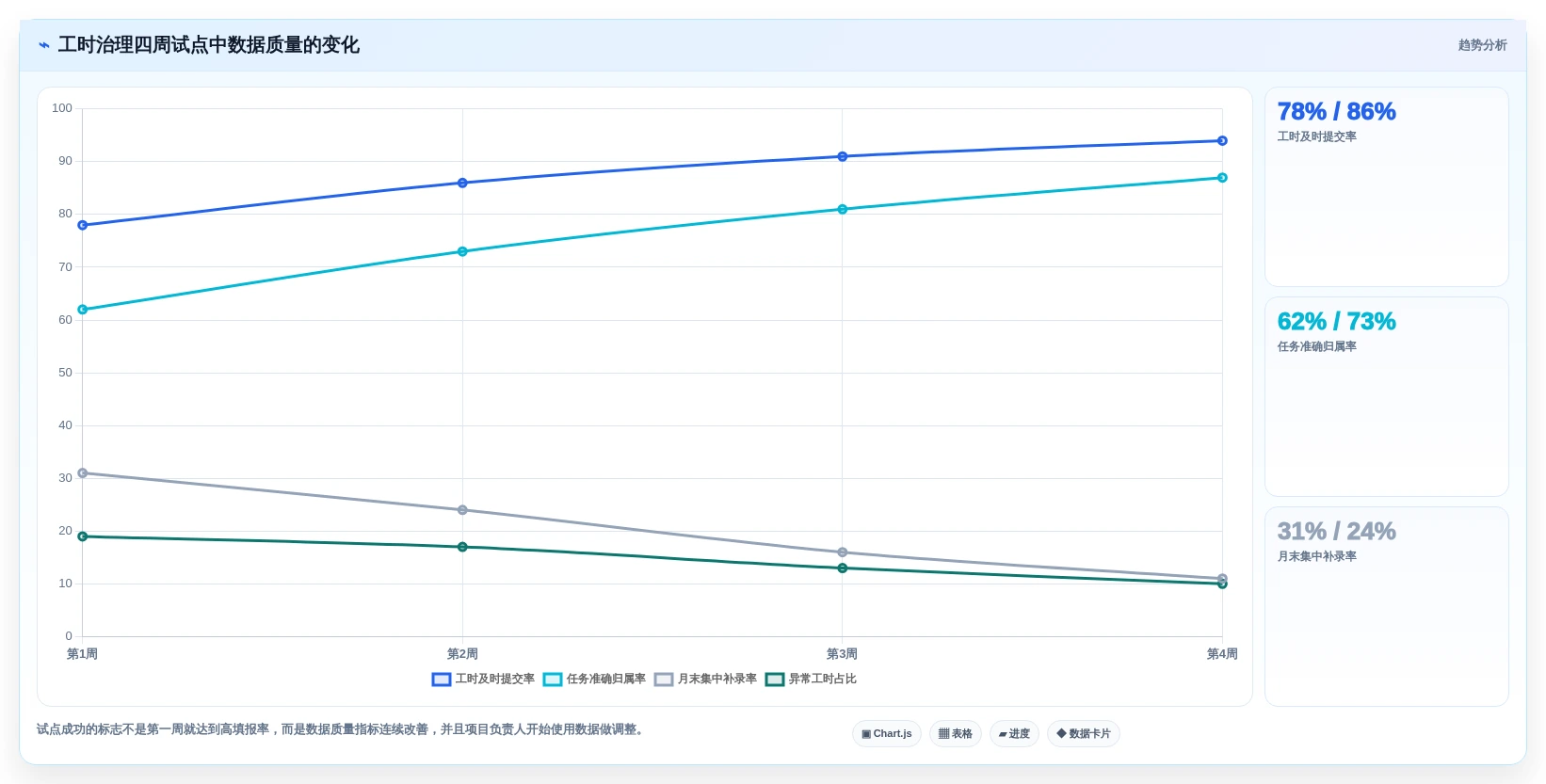Click the 第1周 x-axis label
The height and width of the screenshot is (784, 1546).
(x=83, y=654)
